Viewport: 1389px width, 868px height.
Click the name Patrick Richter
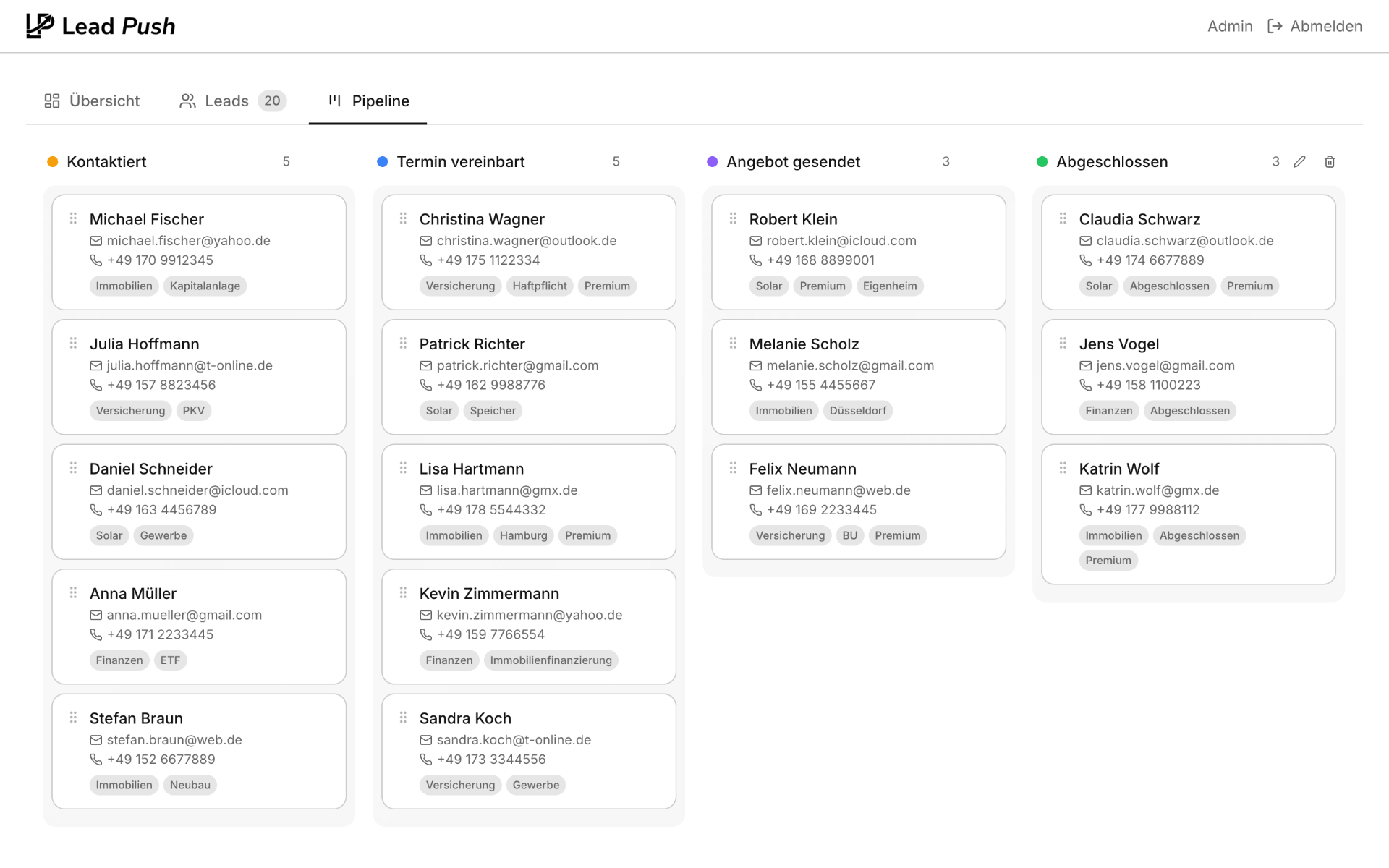(x=472, y=344)
